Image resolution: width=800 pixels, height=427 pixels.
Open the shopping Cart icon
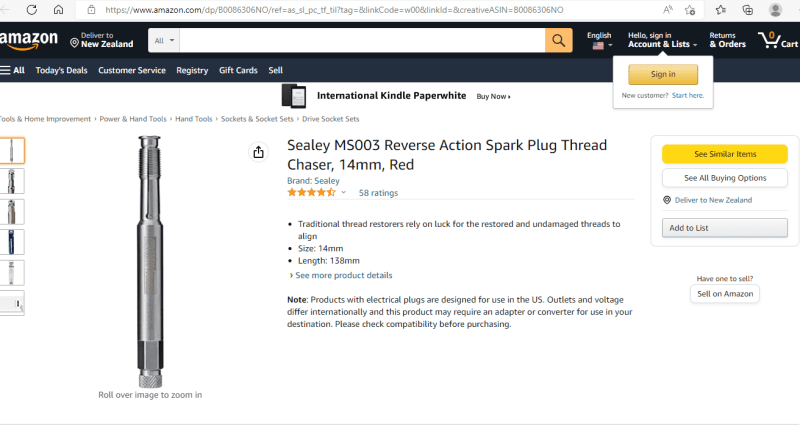(x=777, y=41)
